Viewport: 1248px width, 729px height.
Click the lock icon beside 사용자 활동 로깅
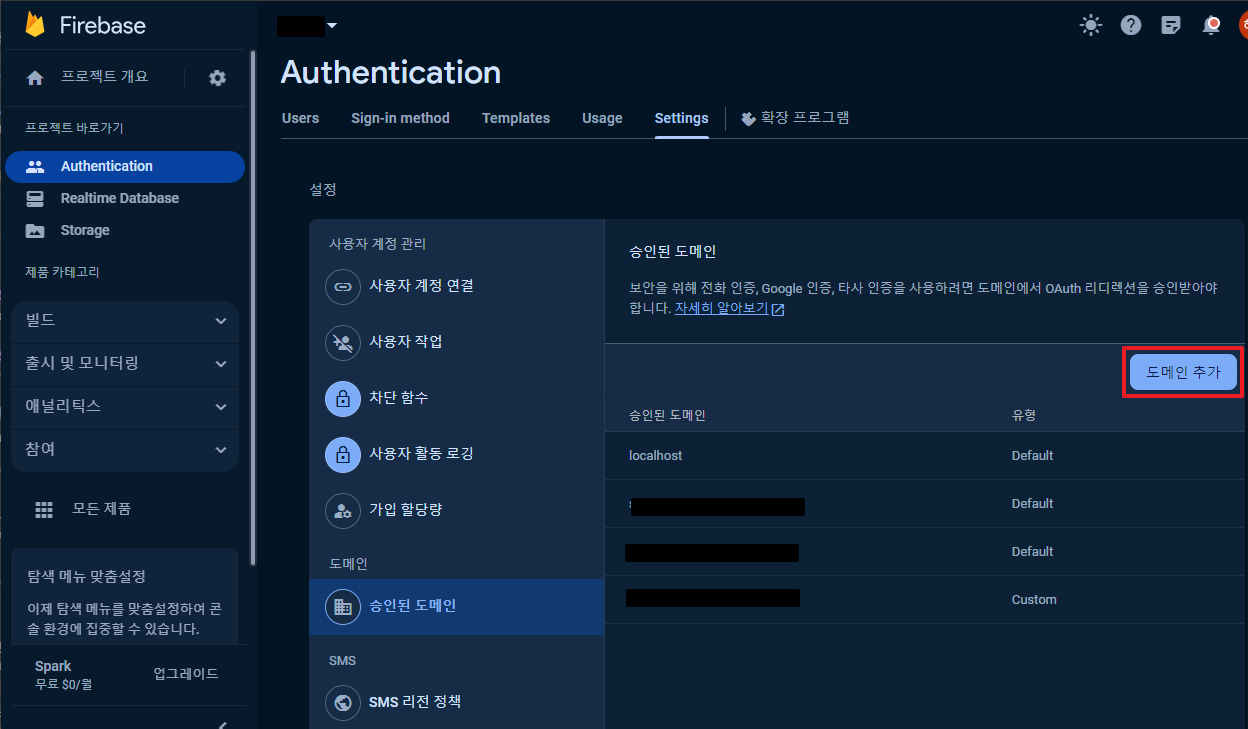(x=343, y=454)
